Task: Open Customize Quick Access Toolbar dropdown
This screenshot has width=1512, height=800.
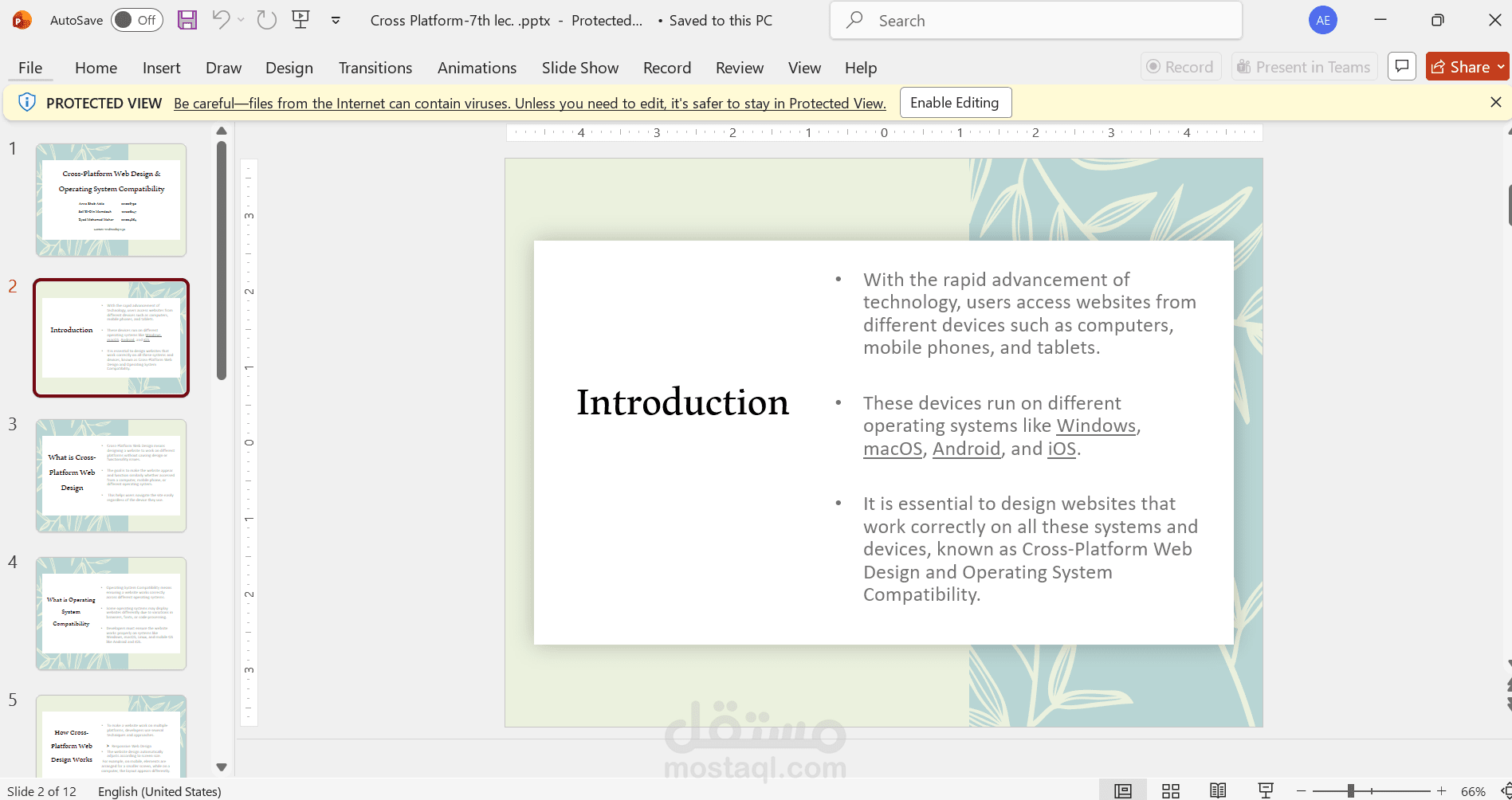Action: pos(336,20)
